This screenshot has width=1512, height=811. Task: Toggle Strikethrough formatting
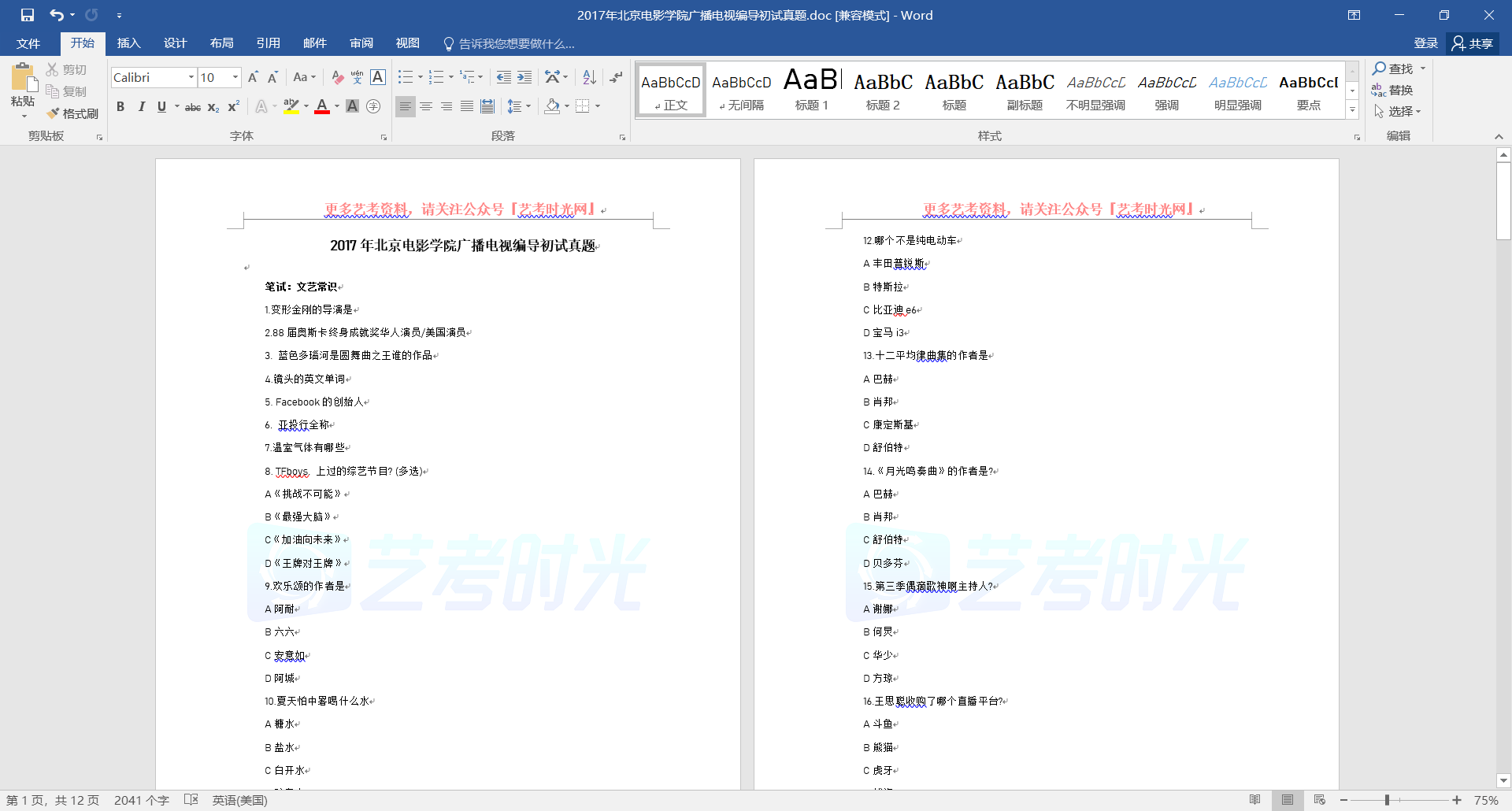[192, 107]
